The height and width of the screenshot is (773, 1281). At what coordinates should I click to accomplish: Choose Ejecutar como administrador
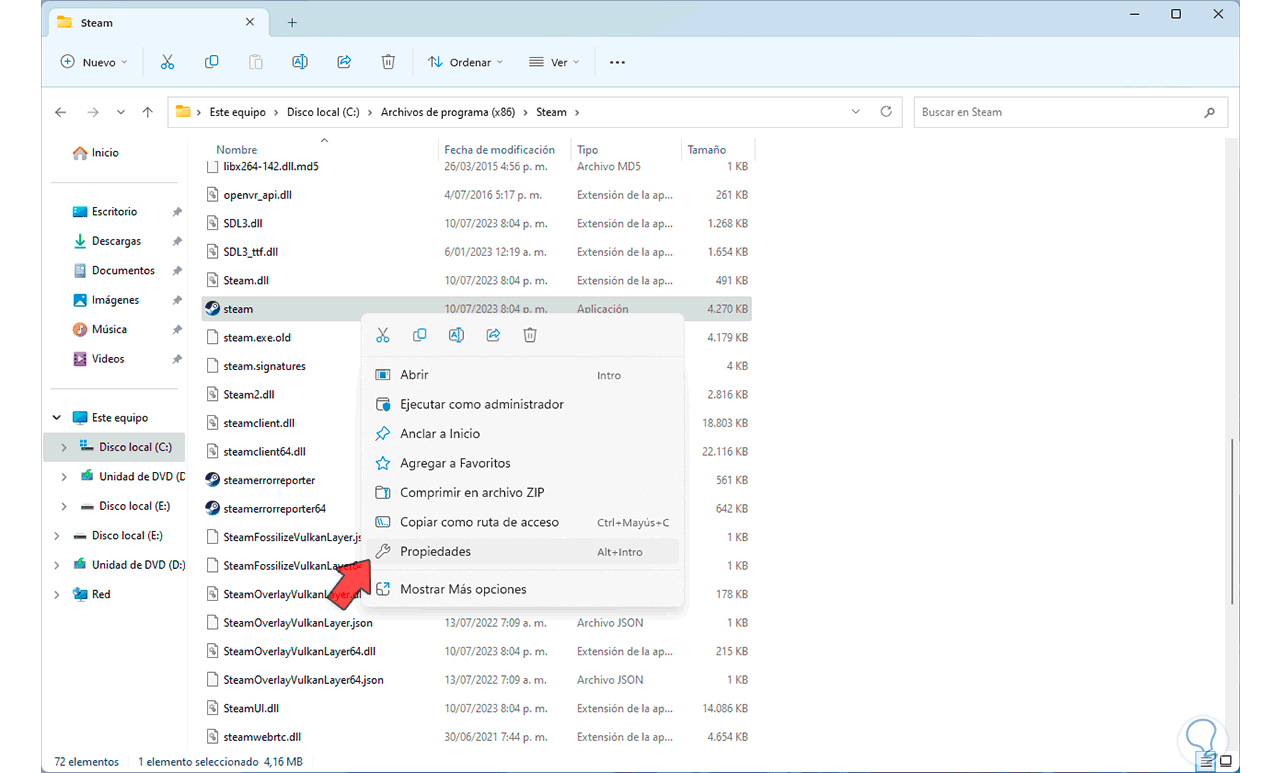(521, 404)
